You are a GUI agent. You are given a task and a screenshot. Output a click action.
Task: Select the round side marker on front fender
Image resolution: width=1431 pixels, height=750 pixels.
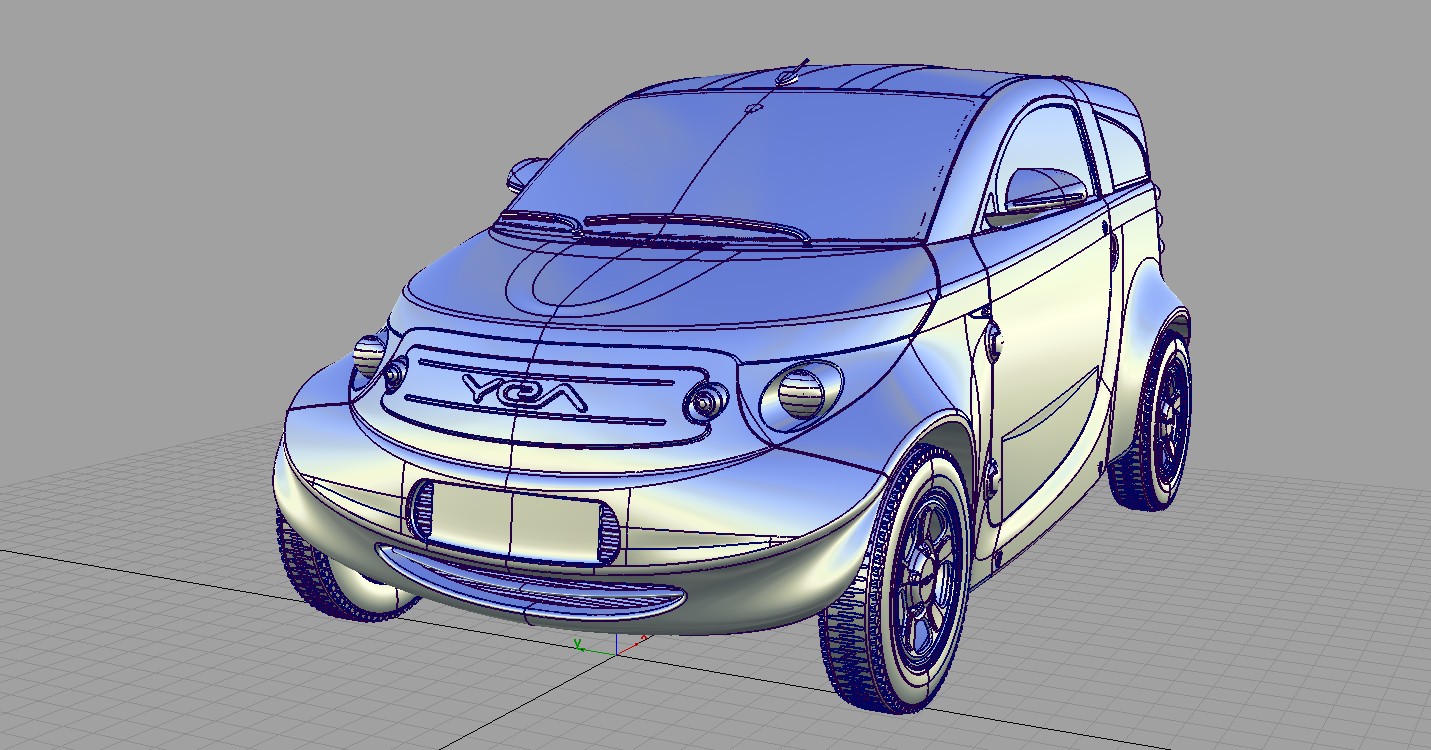[x=995, y=344]
